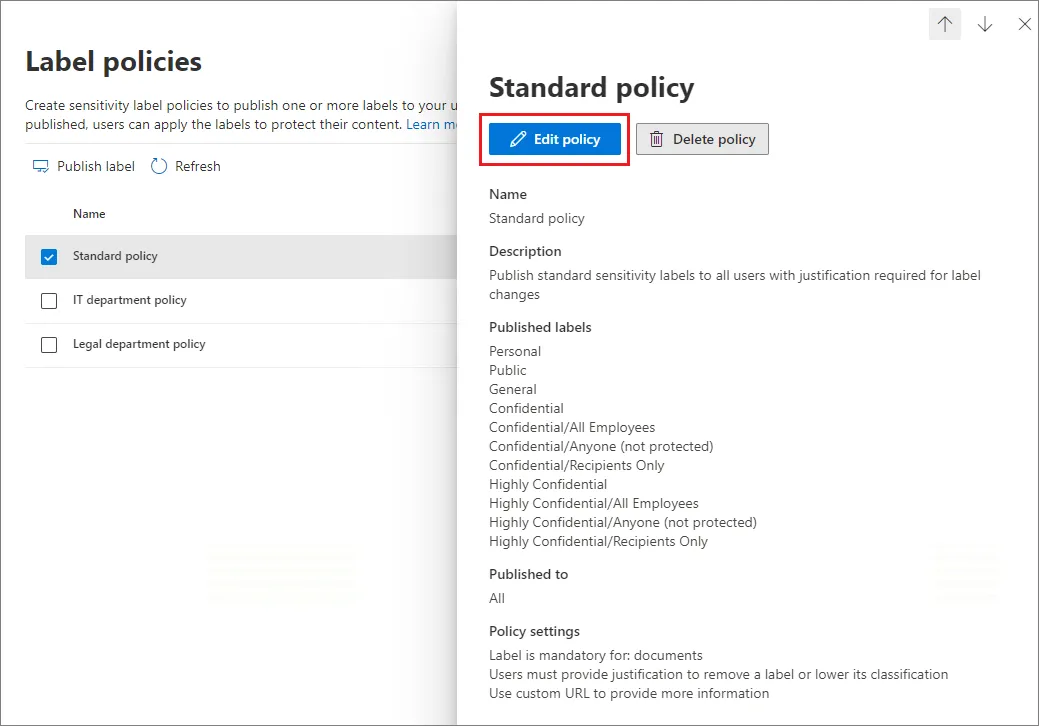Click the Label policies page heading
The image size is (1039, 726).
tap(113, 61)
